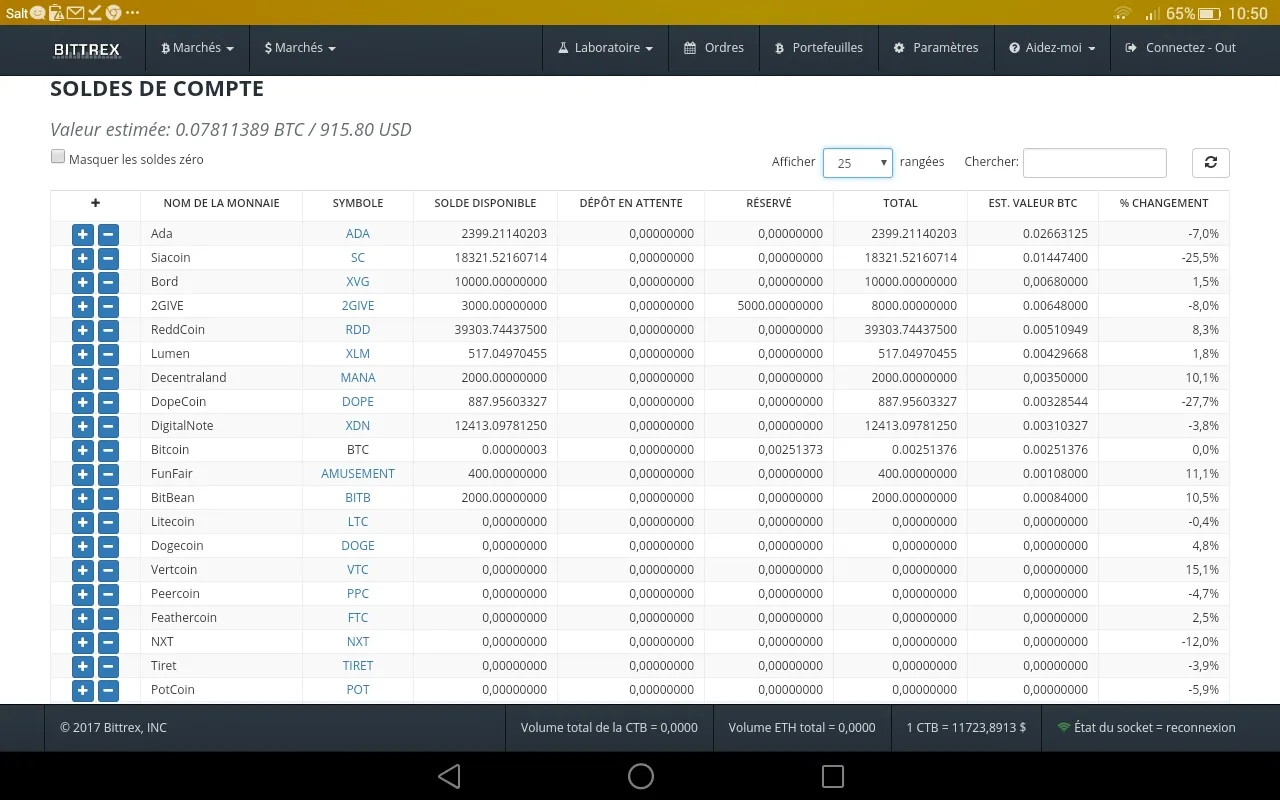Open the Paramètres page
This screenshot has height=800, width=1280.
coord(936,48)
